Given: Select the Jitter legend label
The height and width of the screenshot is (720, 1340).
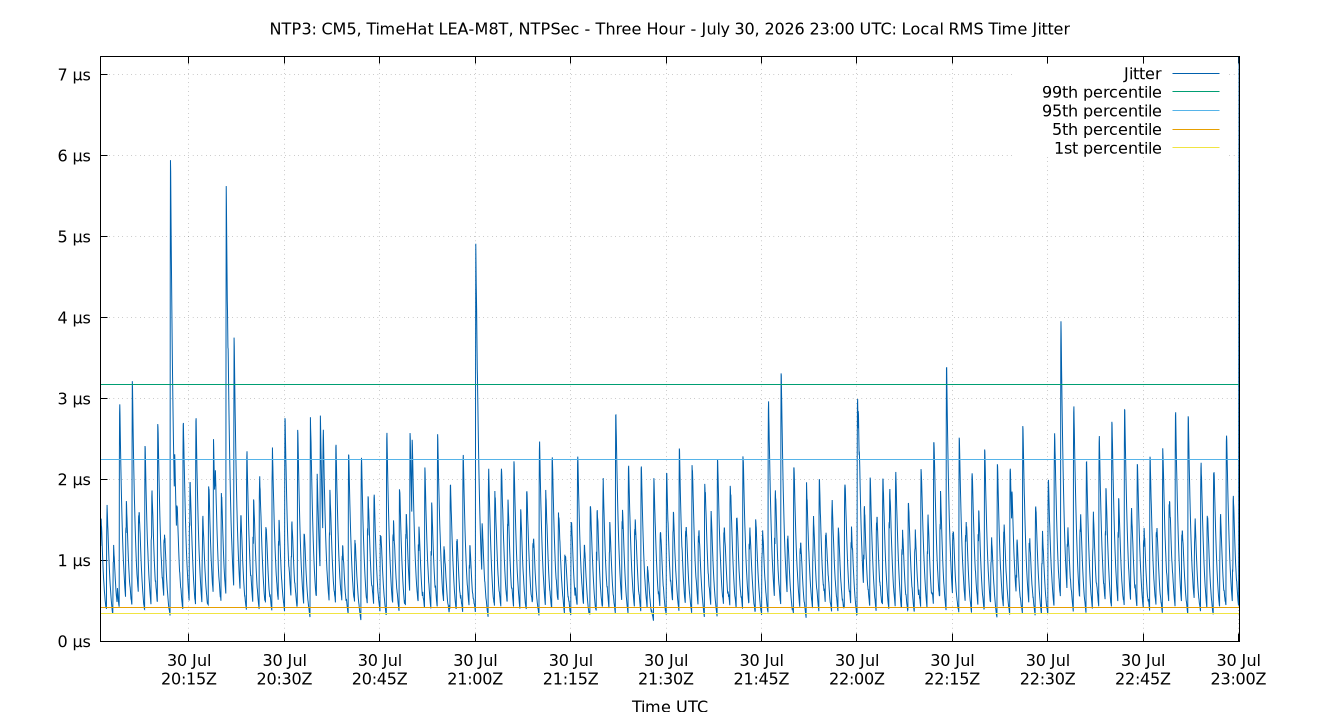Looking at the screenshot, I should point(1142,74).
